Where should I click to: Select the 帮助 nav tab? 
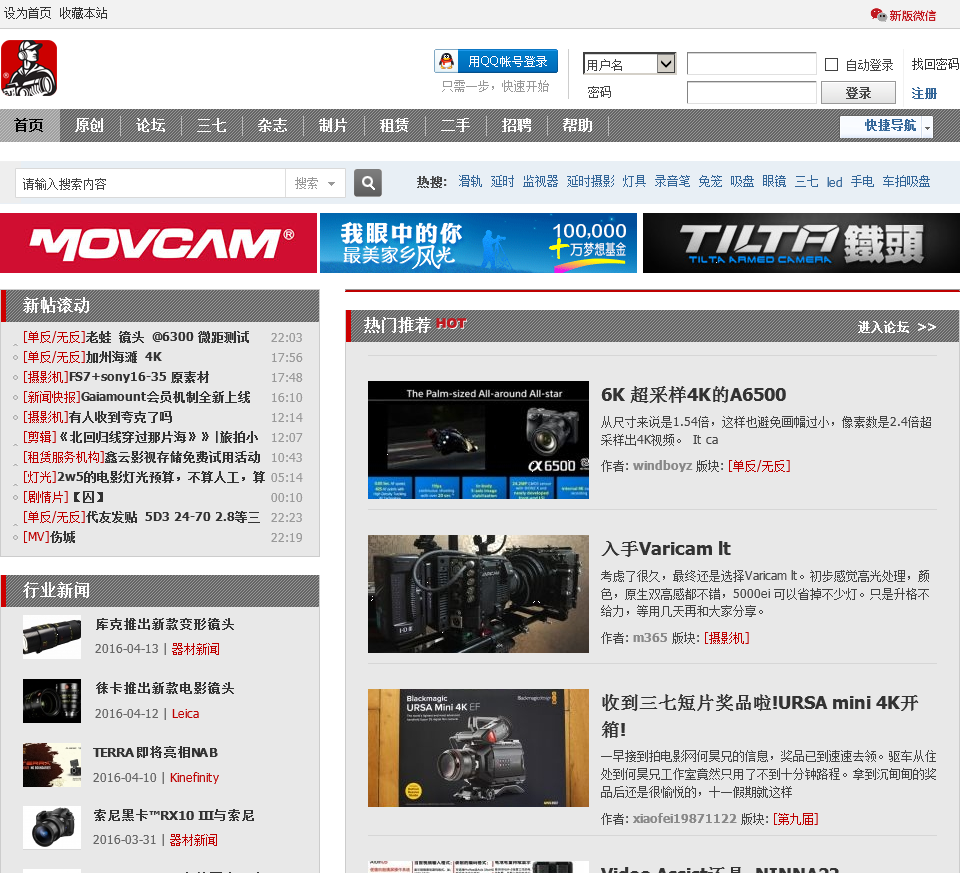[x=577, y=126]
